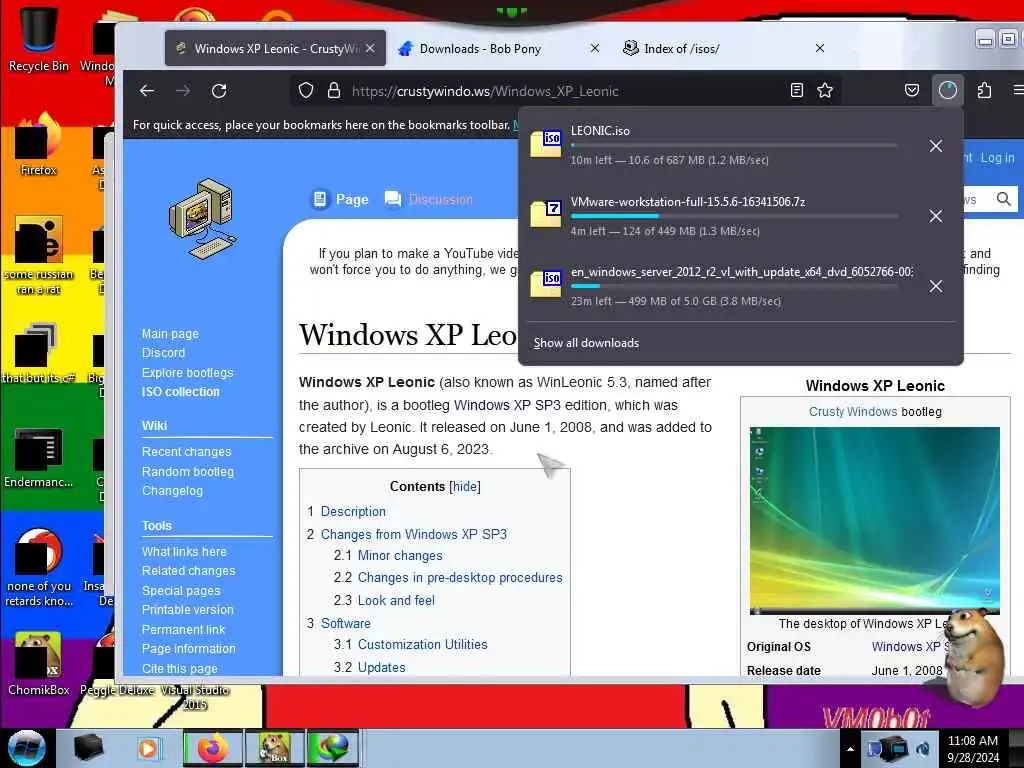The height and width of the screenshot is (768, 1024).
Task: Close the Index of /isos/ tab
Action: pos(820,48)
